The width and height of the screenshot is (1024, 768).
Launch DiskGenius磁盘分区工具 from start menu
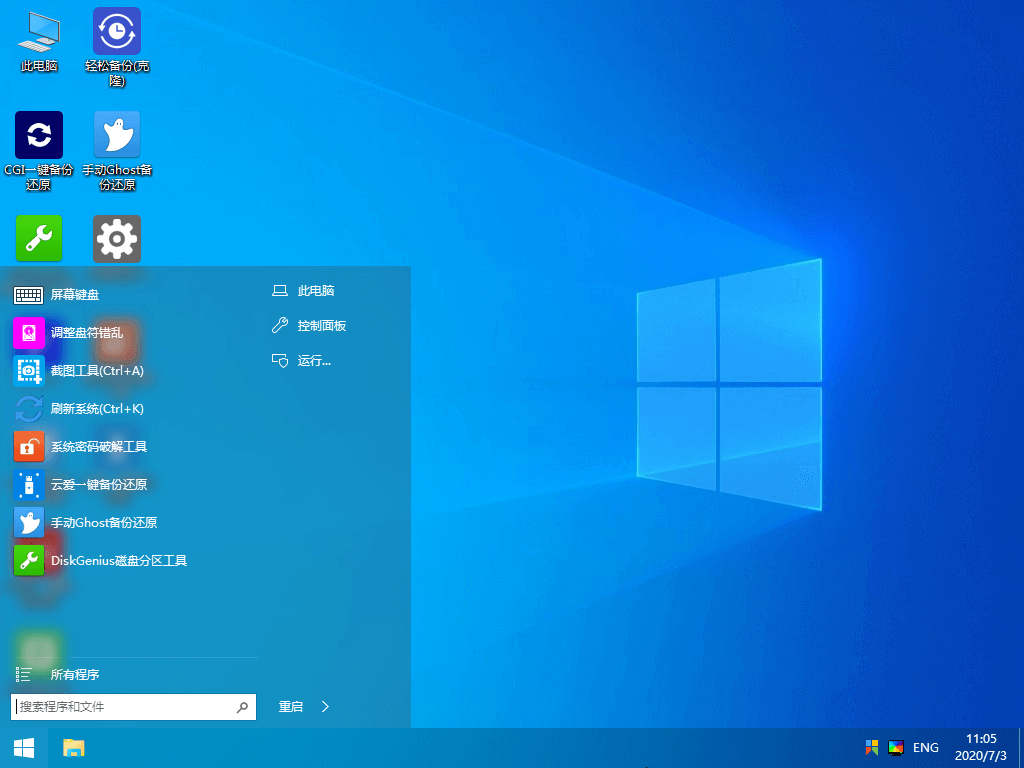(x=118, y=561)
